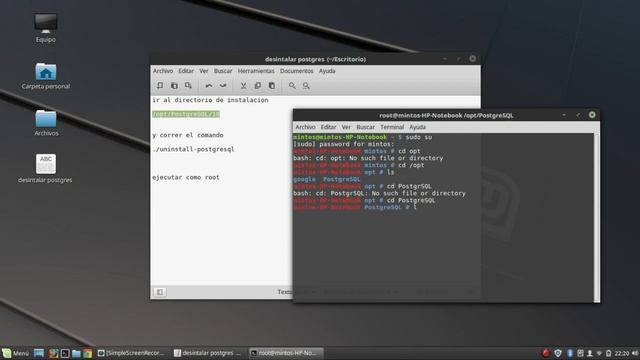640x360 pixels.
Task: Open Buscar menu in terminal window
Action: [x=365, y=127]
